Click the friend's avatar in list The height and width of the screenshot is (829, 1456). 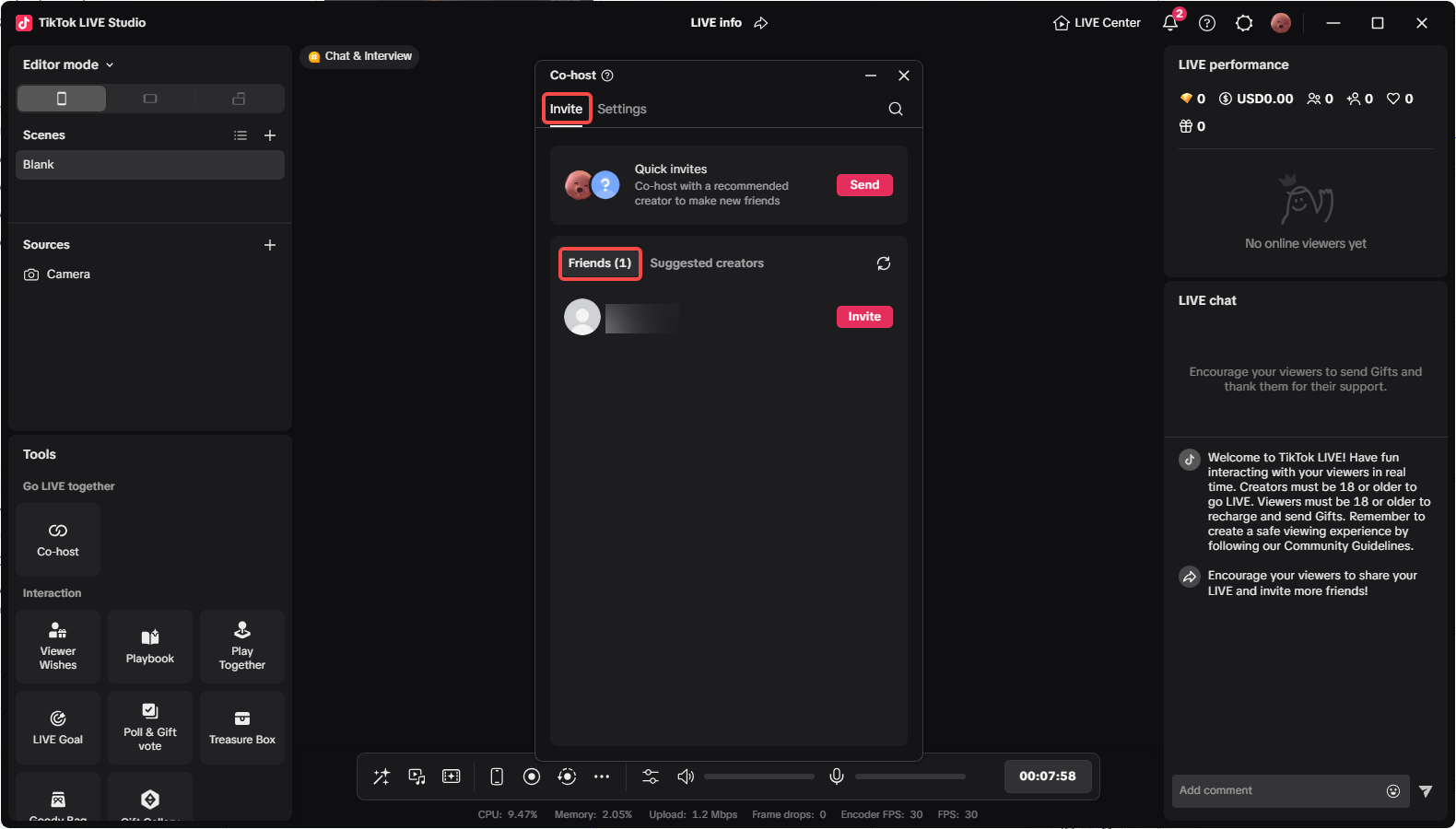pos(582,317)
